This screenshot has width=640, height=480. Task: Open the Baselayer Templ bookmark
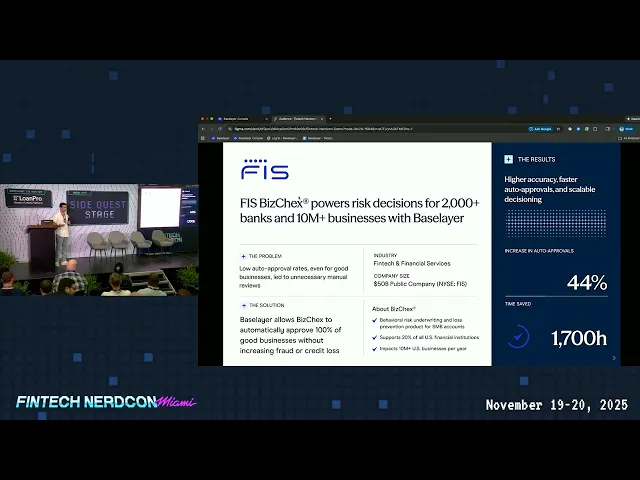click(318, 138)
